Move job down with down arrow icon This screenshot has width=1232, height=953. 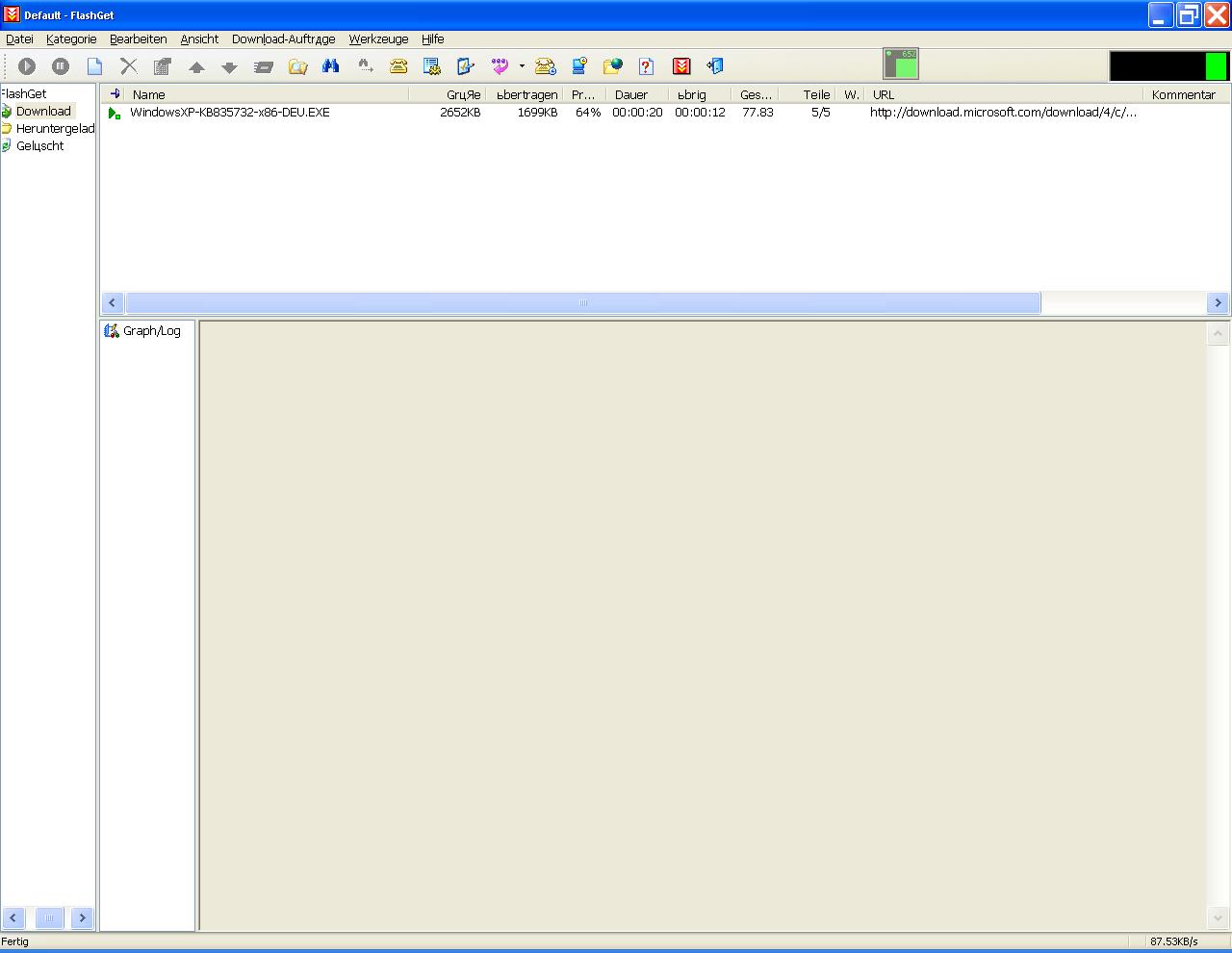point(229,67)
